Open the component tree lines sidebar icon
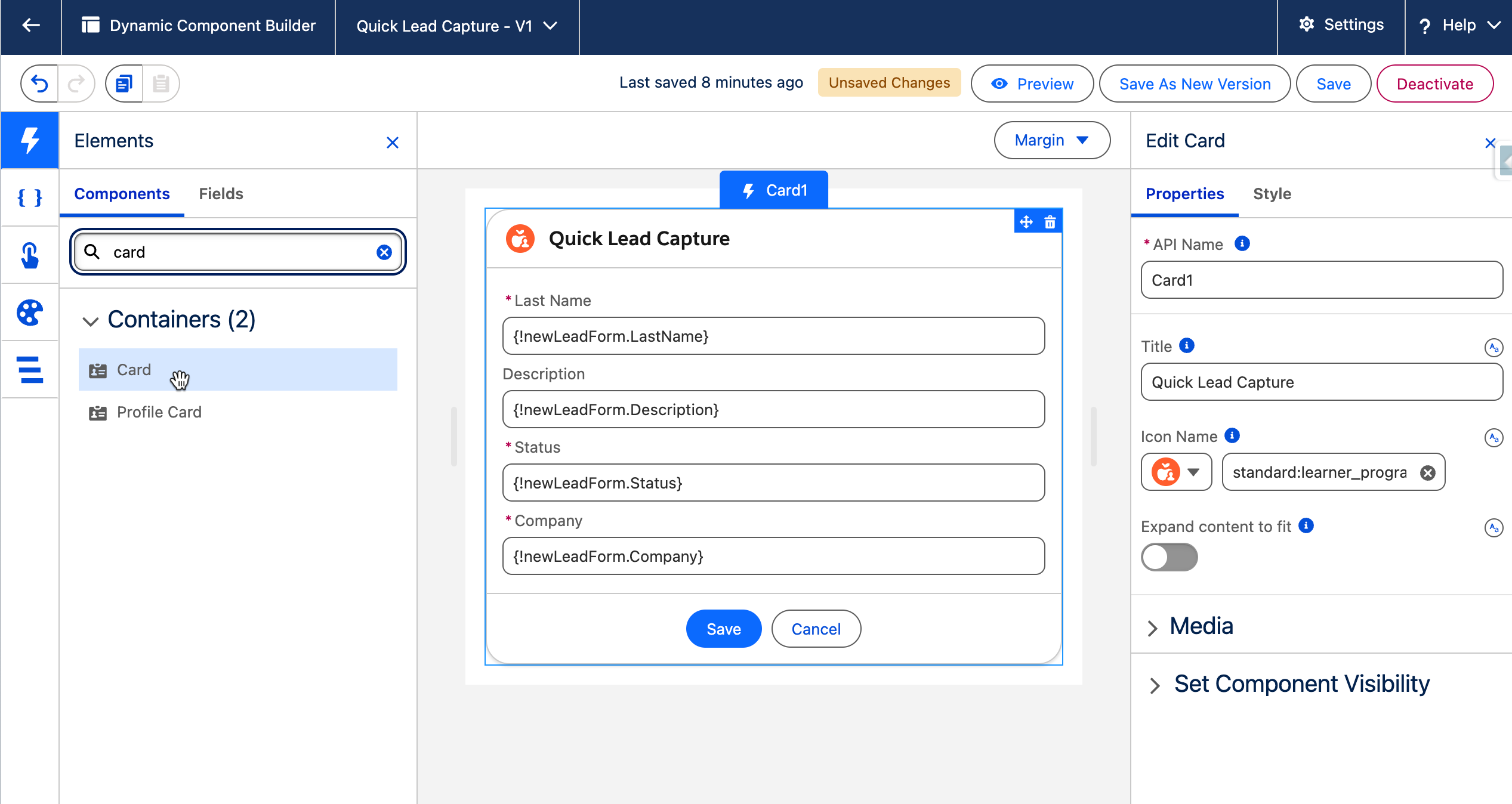Image resolution: width=1512 pixels, height=804 pixels. [29, 370]
